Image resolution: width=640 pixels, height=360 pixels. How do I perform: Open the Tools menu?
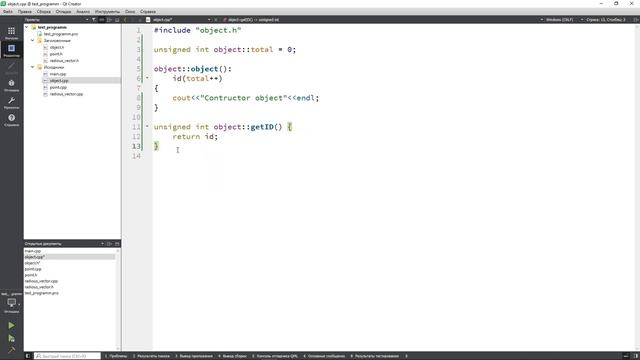[x=107, y=12]
